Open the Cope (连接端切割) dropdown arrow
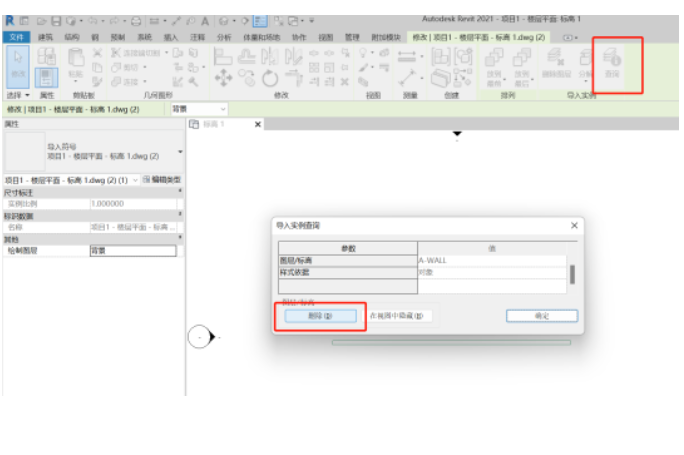The image size is (684, 455). coord(166,53)
